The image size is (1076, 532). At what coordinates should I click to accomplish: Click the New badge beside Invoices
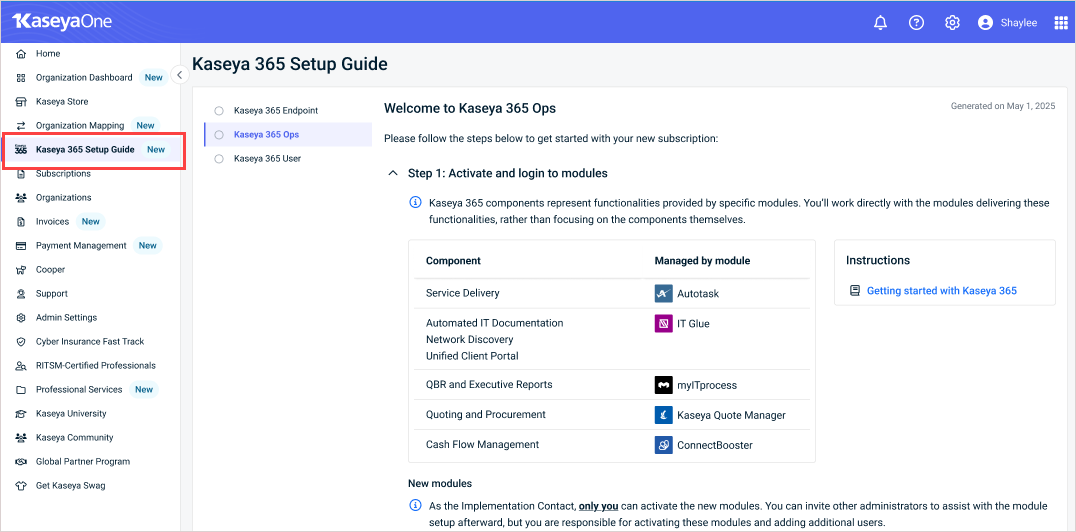click(x=91, y=222)
